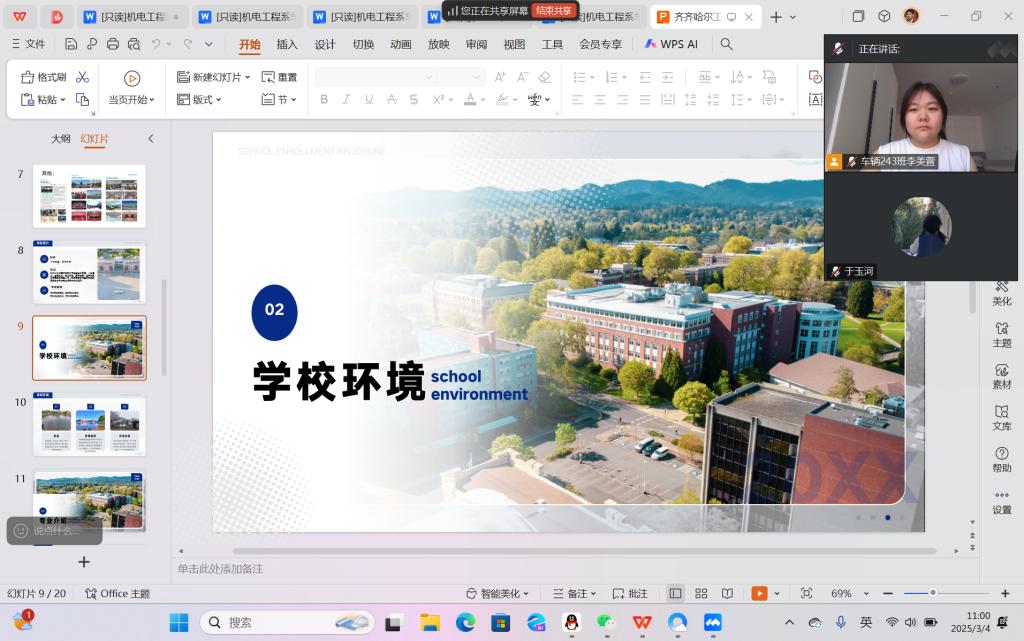Toggle the 备注 (Notes) pane

(x=574, y=593)
